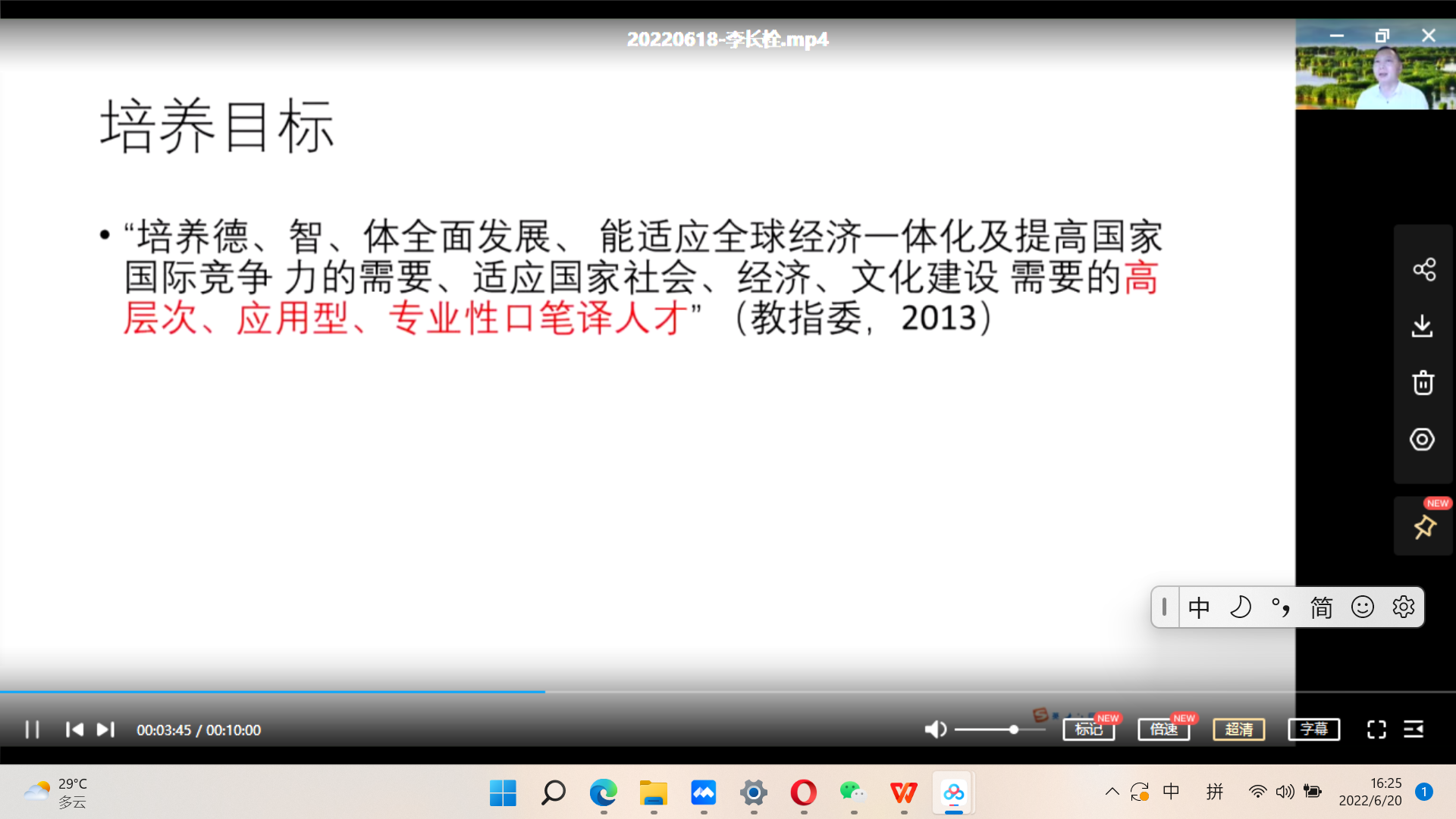Image resolution: width=1456 pixels, height=819 pixels.
Task: Pause the video playback
Action: [32, 730]
